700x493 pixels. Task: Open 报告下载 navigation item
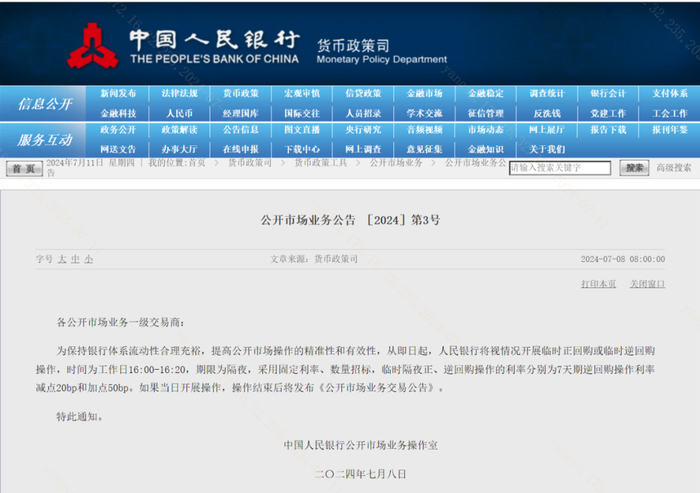(x=608, y=130)
